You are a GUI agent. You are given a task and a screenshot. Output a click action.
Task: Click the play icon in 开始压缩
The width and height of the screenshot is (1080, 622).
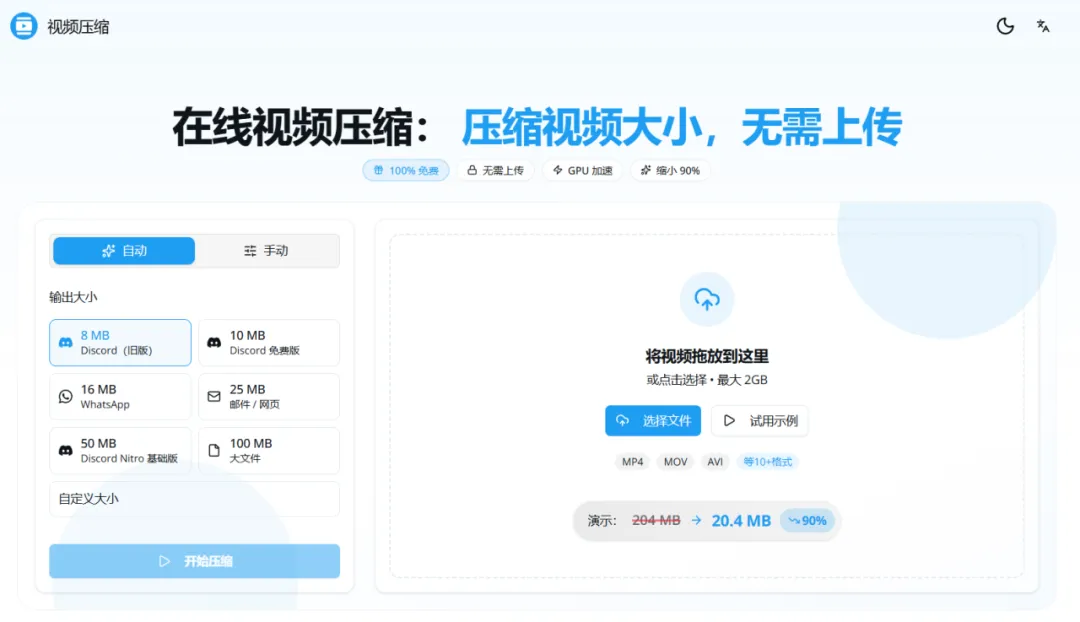pyautogui.click(x=164, y=561)
